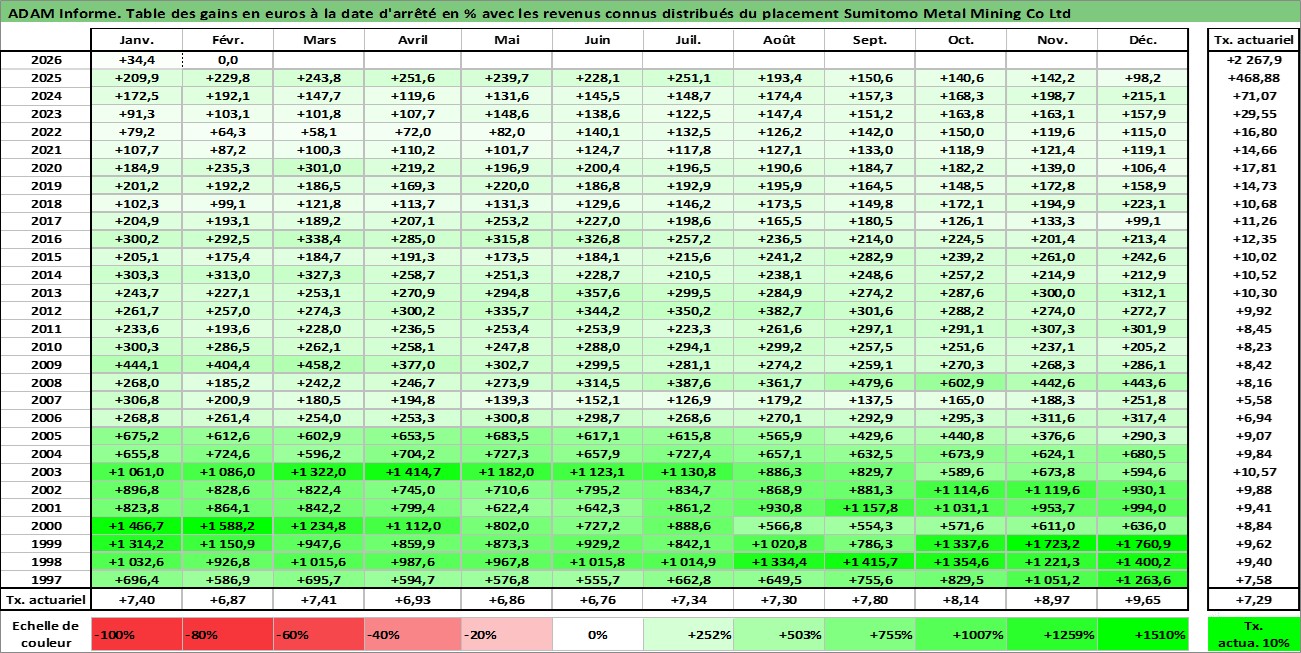
Task: Click the Tx. actua. 10% green swatch
Action: [1253, 634]
